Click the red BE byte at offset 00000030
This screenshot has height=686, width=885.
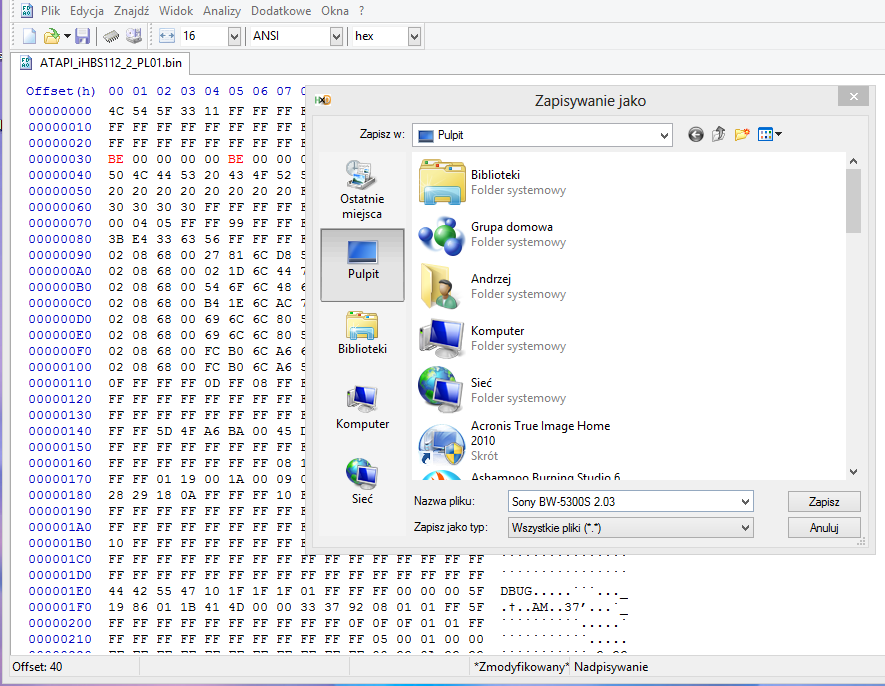116,159
